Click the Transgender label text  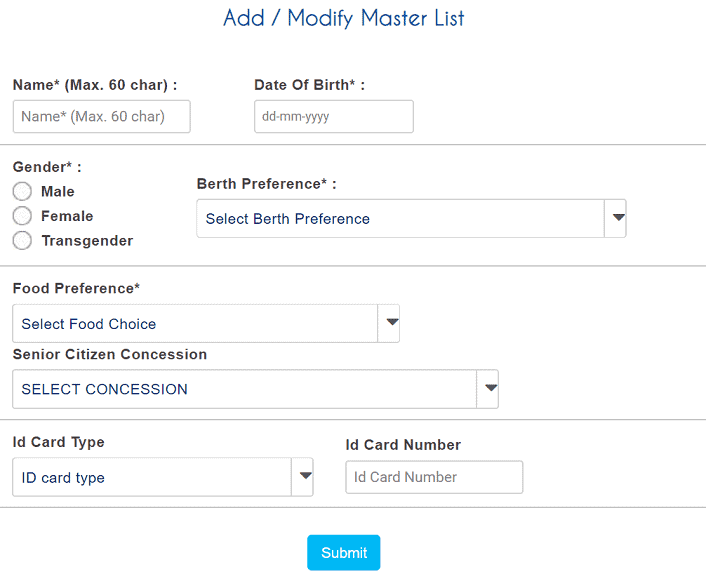[x=87, y=241]
